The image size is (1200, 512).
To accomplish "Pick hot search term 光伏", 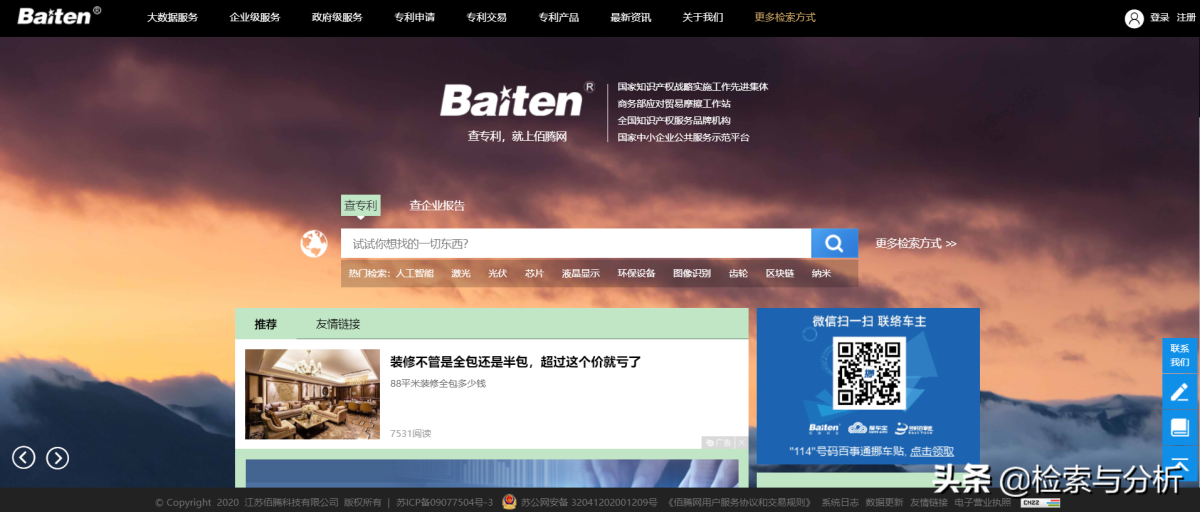I will point(497,273).
